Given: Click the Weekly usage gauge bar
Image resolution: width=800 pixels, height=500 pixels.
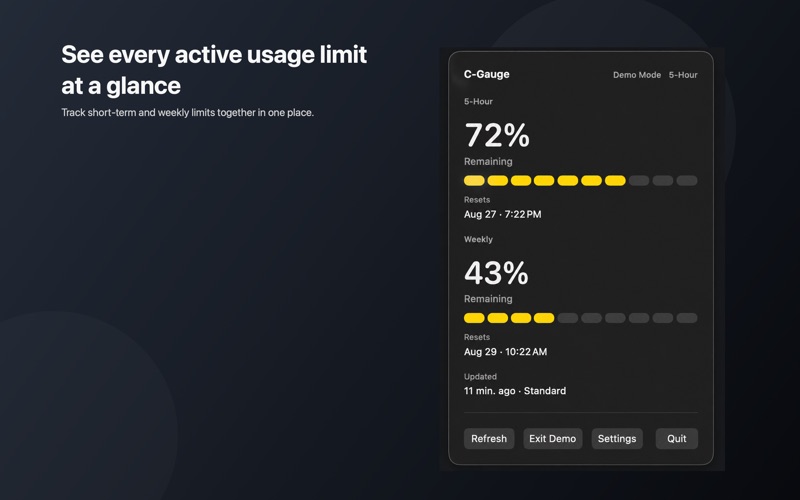Looking at the screenshot, I should pyautogui.click(x=581, y=318).
